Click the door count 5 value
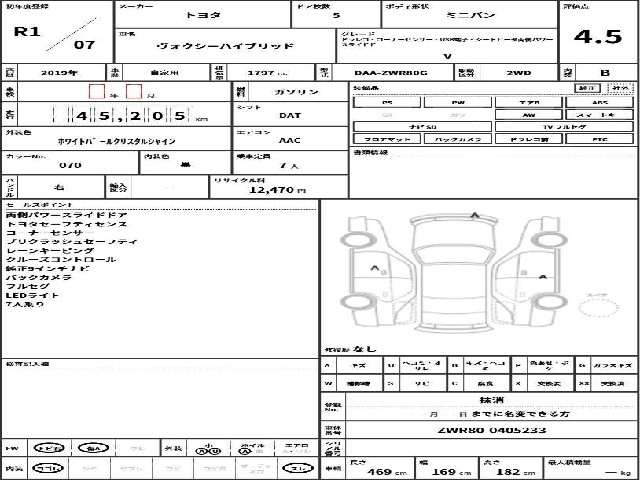The image size is (640, 480). 336,16
